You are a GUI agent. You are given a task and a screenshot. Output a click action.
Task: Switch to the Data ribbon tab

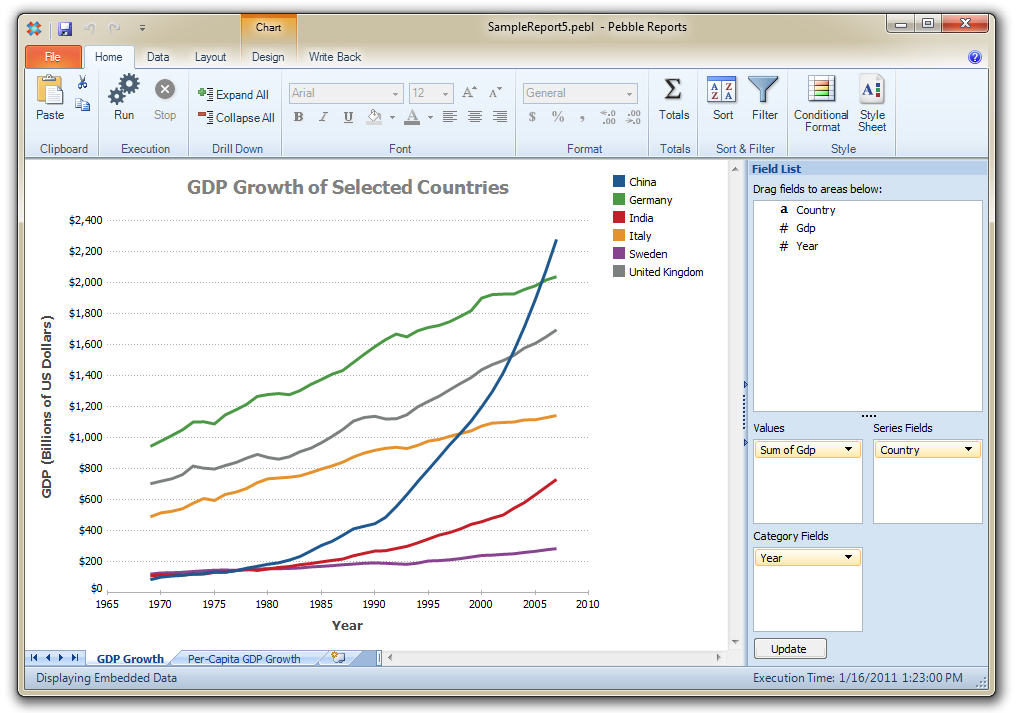coord(158,57)
